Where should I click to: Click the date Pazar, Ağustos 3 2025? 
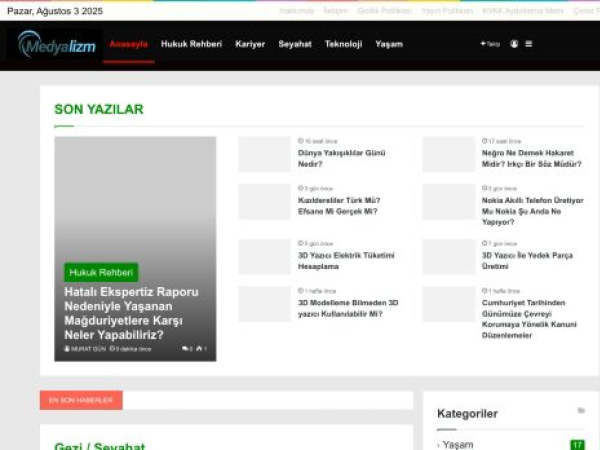[x=55, y=11]
